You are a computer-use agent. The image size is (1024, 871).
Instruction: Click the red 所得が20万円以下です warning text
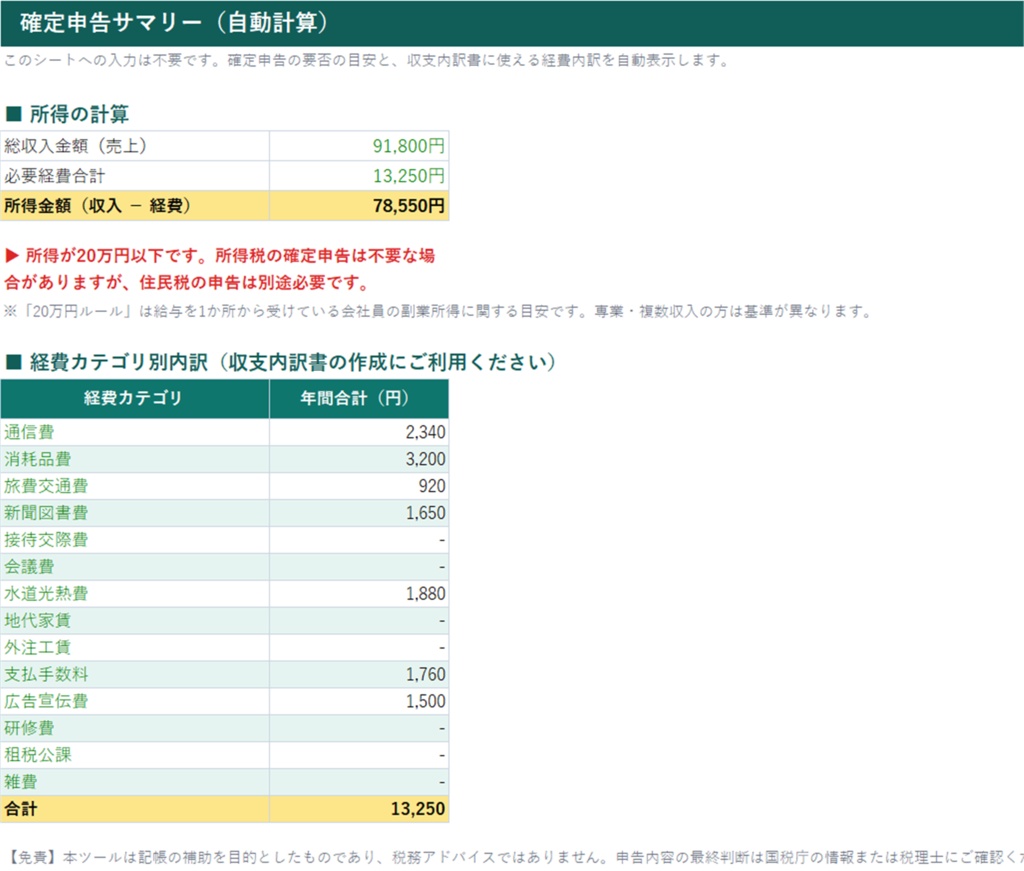pyautogui.click(x=220, y=269)
